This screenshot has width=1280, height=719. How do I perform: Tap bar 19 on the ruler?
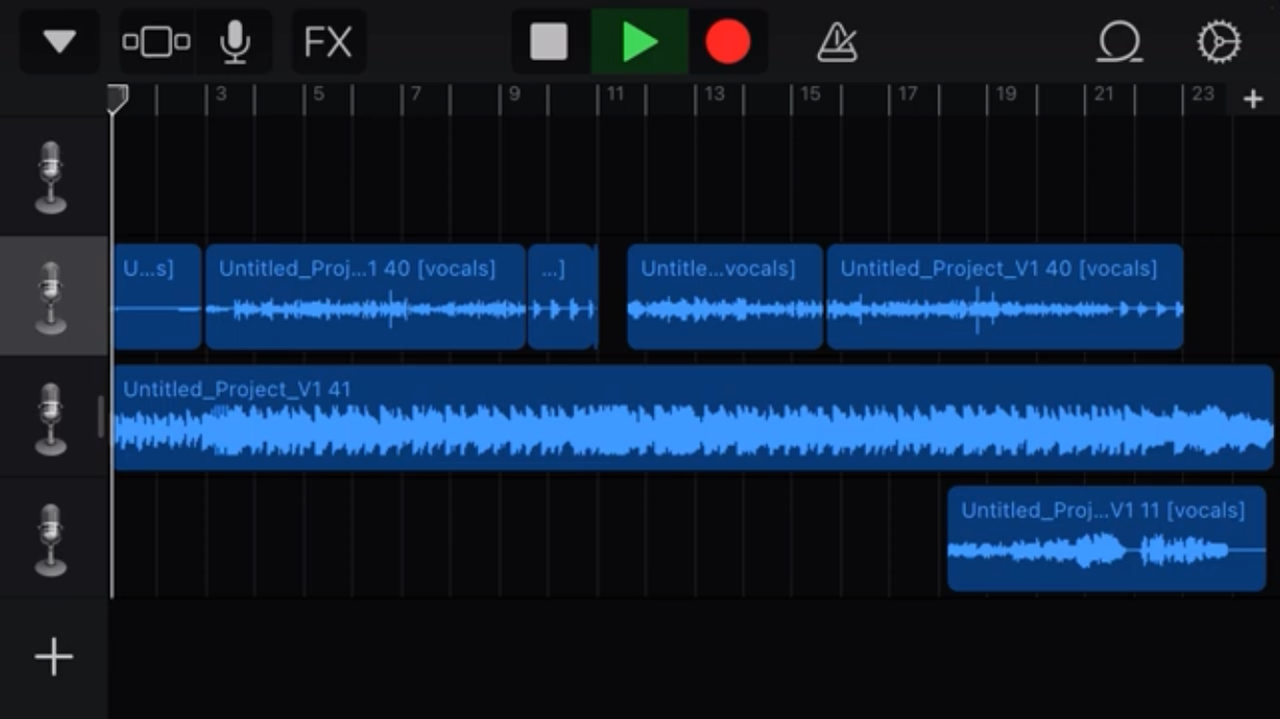(1006, 94)
